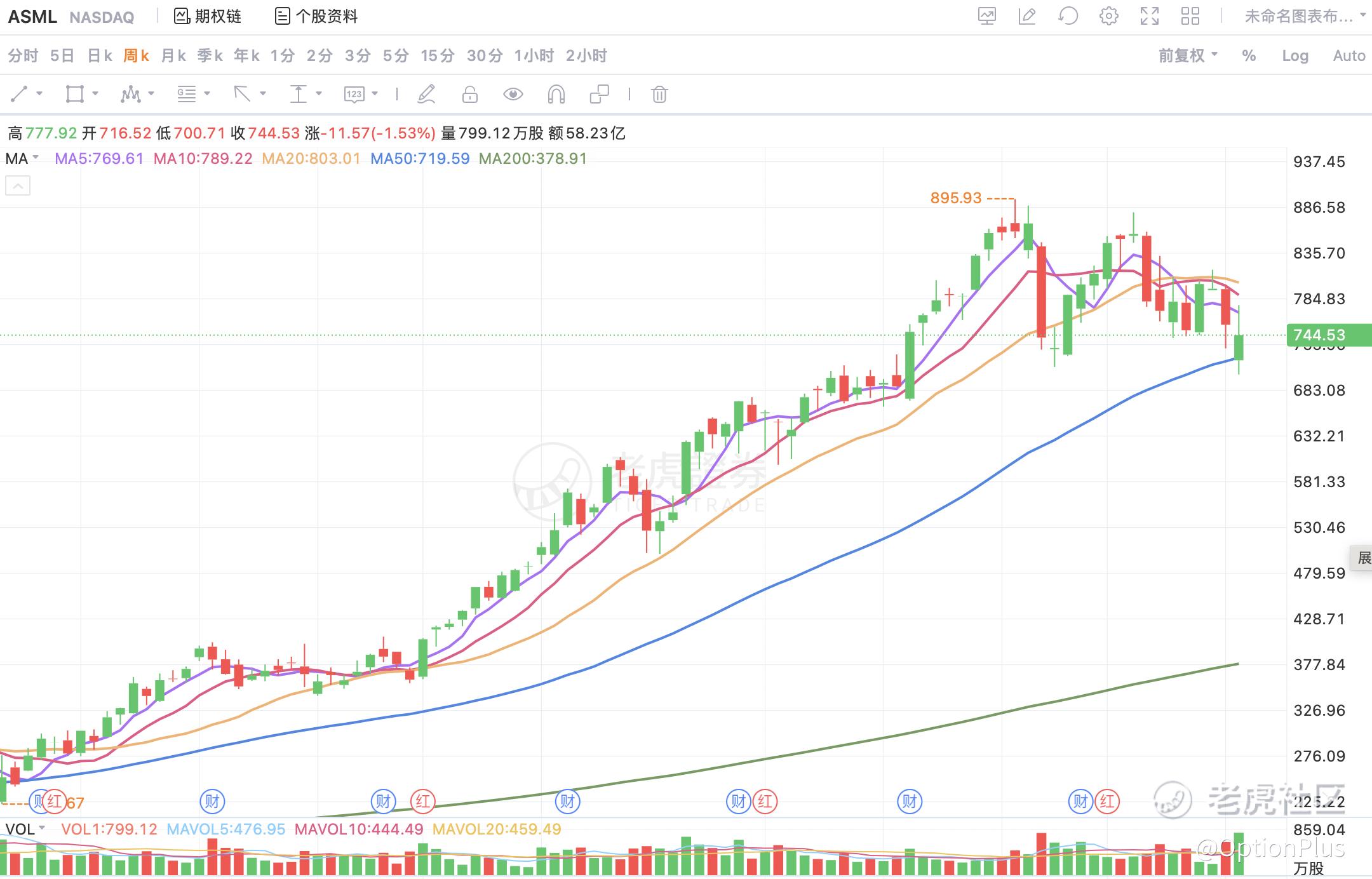Select the trend line drawing tool
1372x879 pixels.
pos(19,95)
